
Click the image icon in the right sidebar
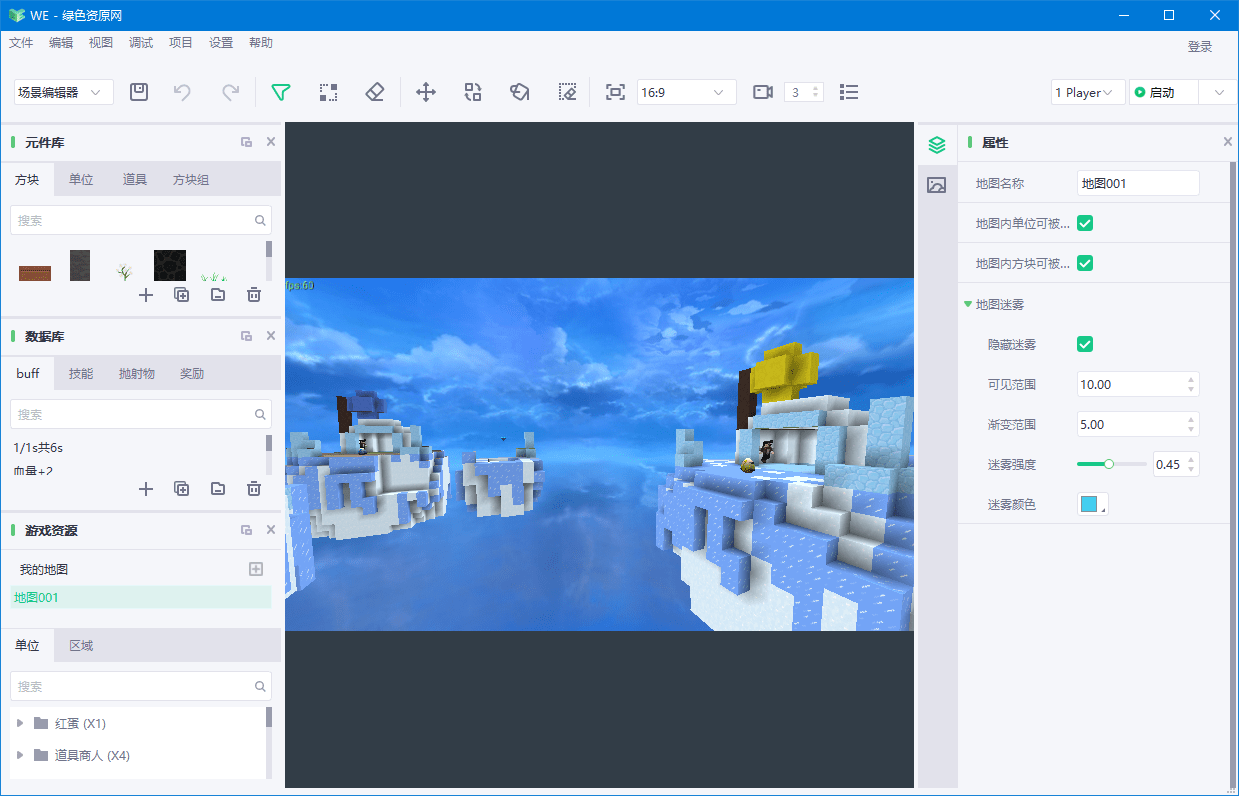[x=936, y=185]
